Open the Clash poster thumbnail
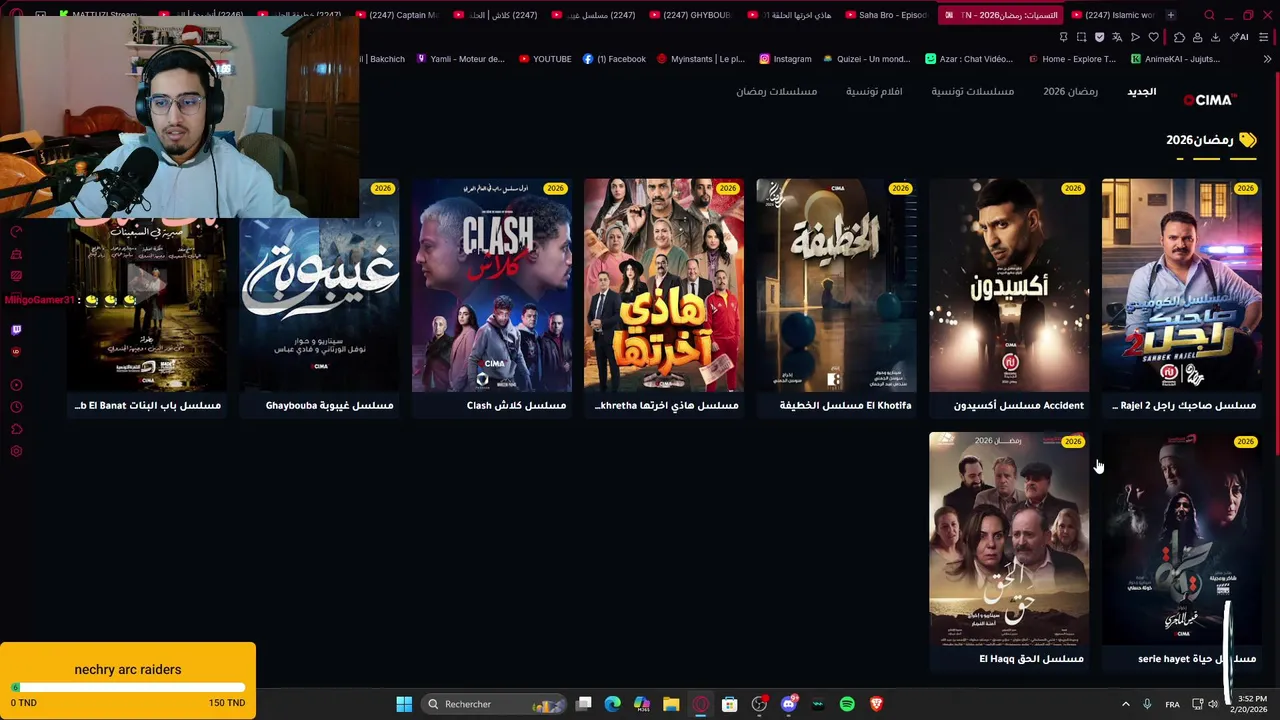The image size is (1280, 720). pyautogui.click(x=492, y=285)
